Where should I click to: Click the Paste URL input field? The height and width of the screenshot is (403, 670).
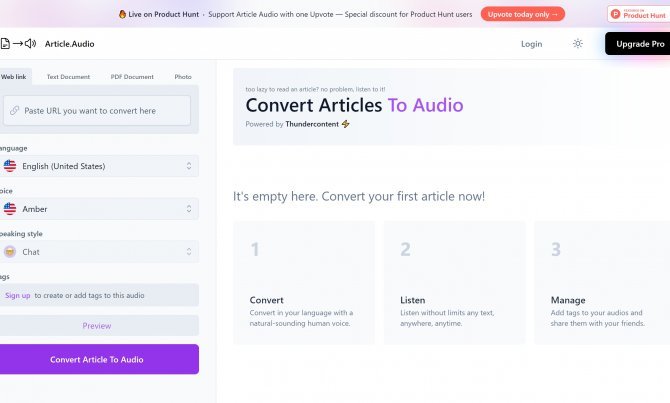tap(97, 111)
